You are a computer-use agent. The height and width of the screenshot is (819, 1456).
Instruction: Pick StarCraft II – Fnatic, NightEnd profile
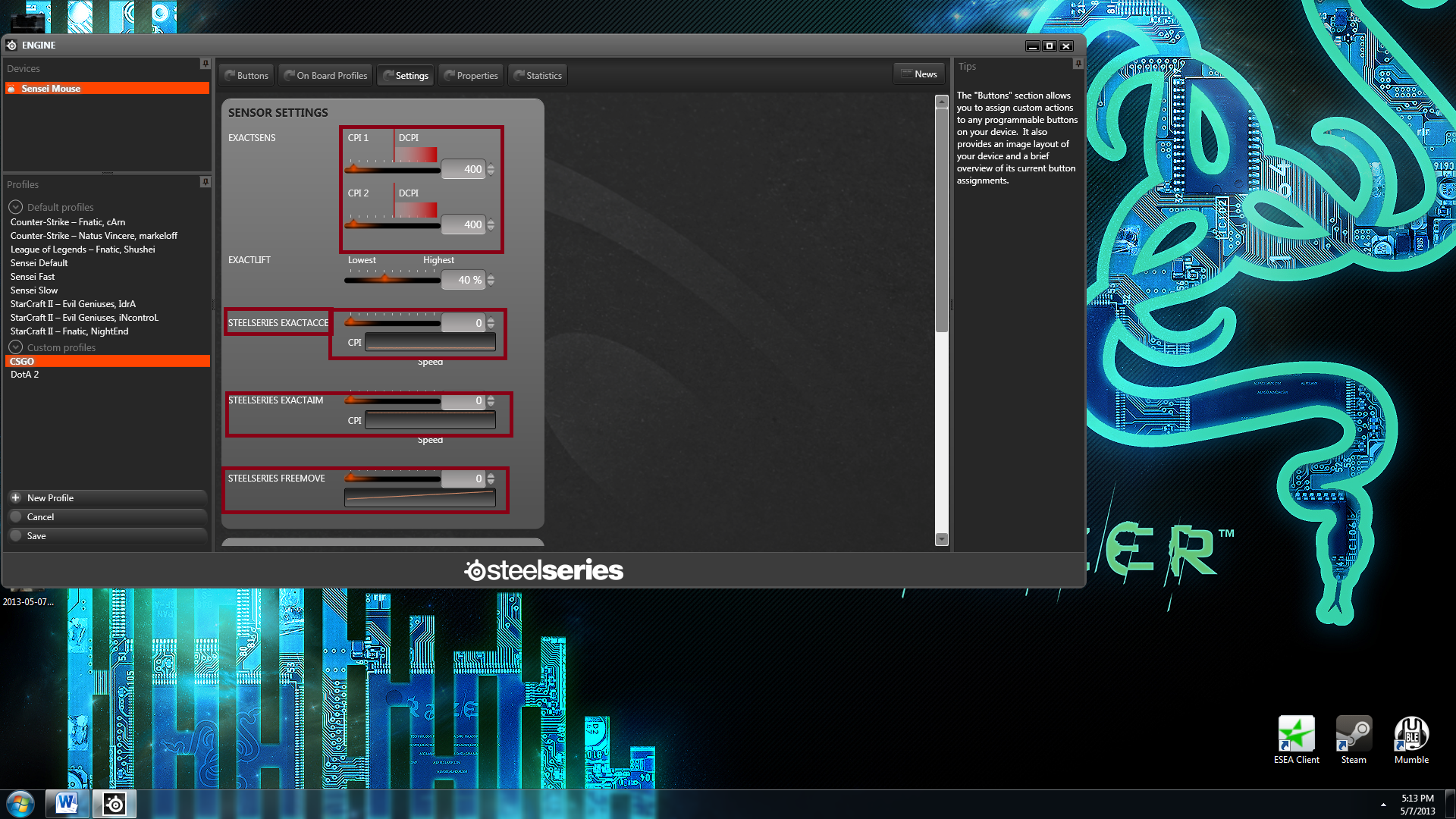pos(69,331)
